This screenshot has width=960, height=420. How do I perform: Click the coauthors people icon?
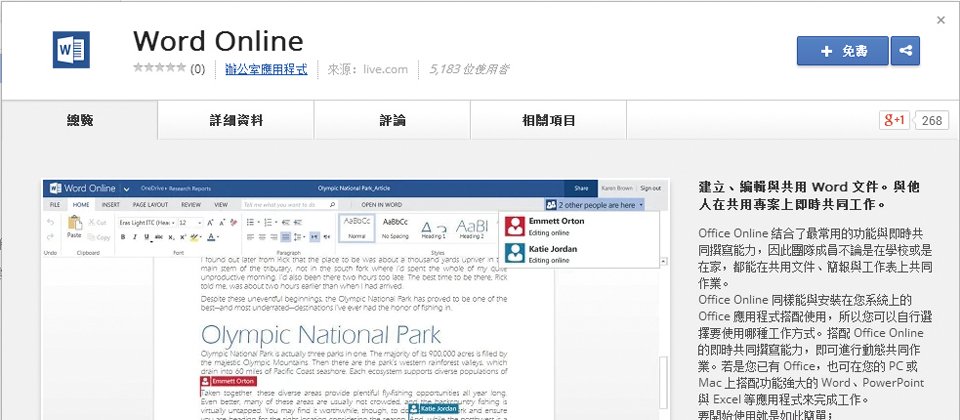click(x=551, y=205)
